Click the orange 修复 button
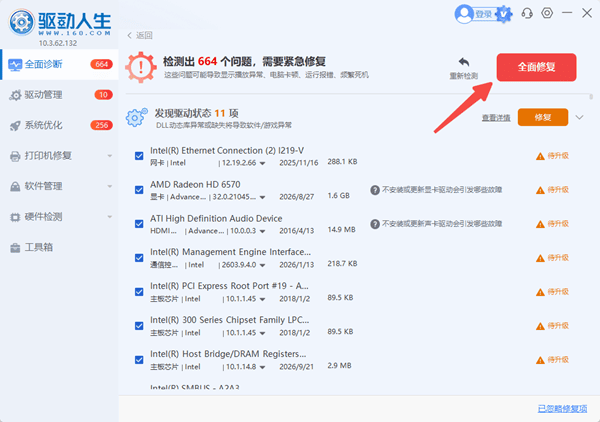The image size is (600, 422). coord(543,117)
